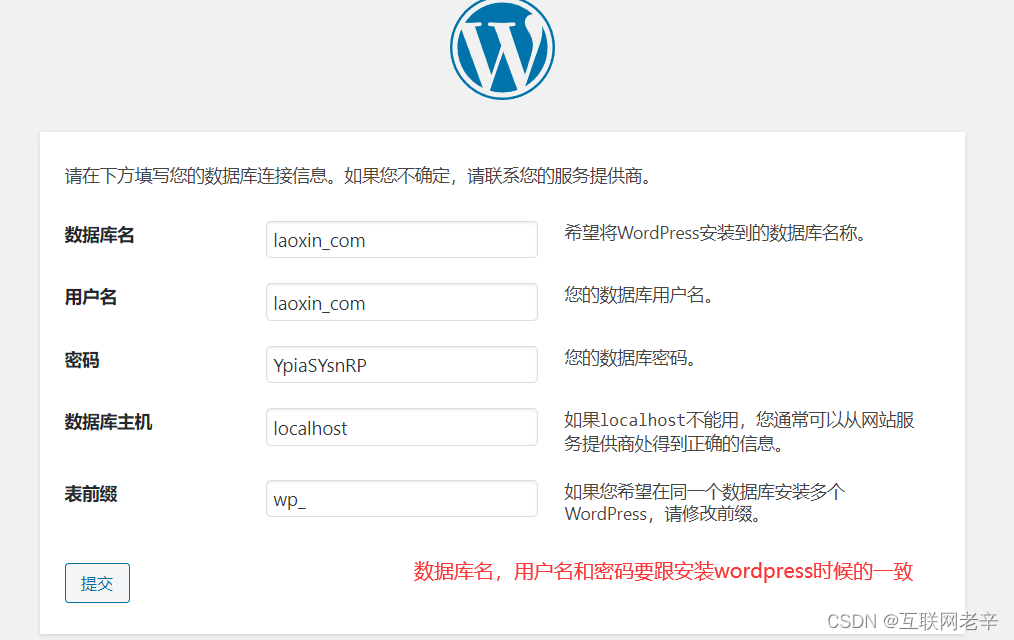Select the 密码 input field
This screenshot has width=1014, height=640.
tap(402, 365)
